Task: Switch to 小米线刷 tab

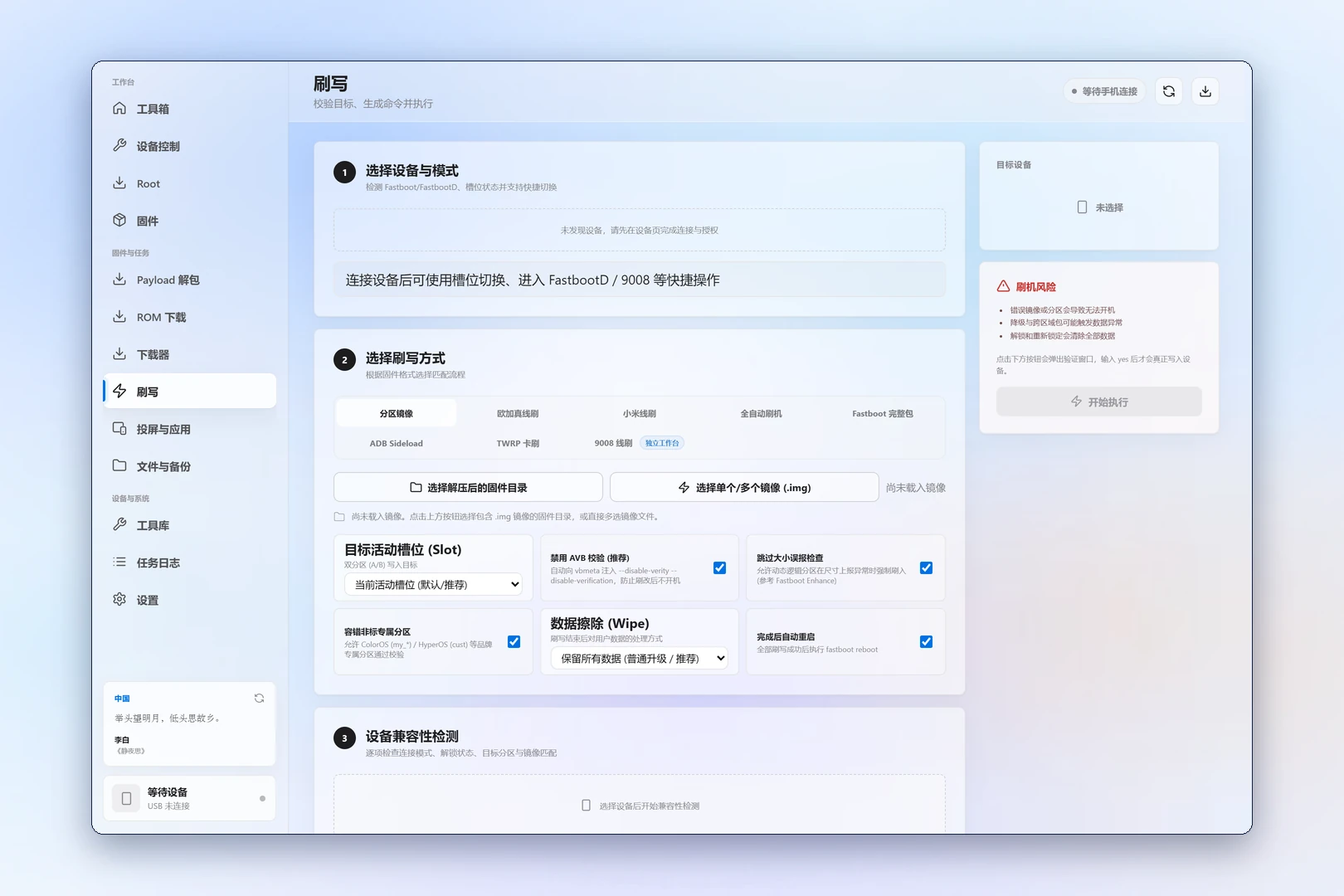Action: click(x=640, y=413)
